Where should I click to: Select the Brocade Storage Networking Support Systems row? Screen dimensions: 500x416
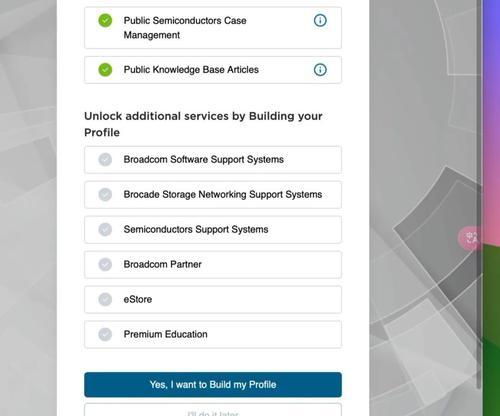pos(213,195)
